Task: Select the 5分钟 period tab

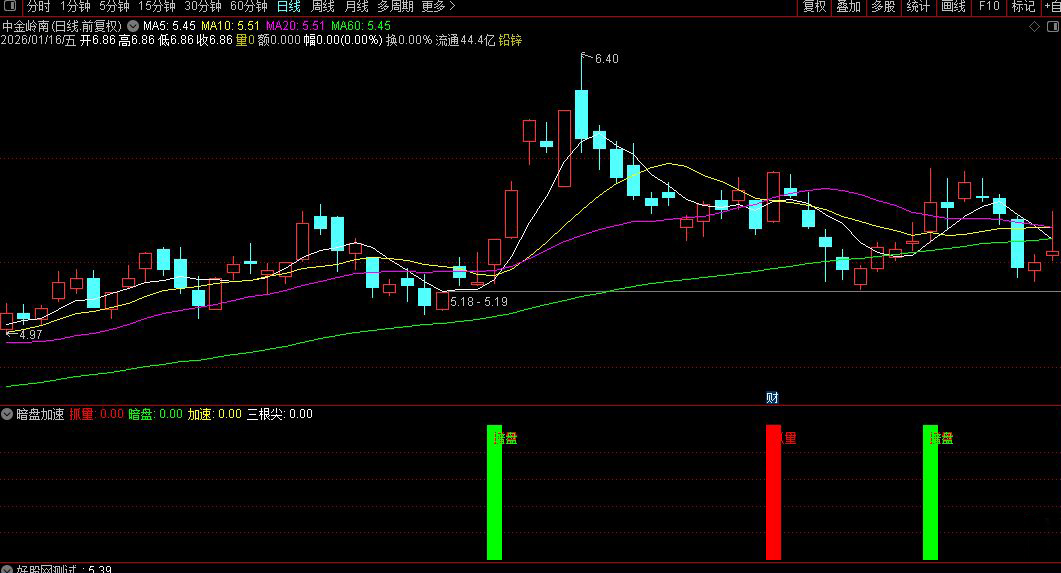Action: pos(114,7)
